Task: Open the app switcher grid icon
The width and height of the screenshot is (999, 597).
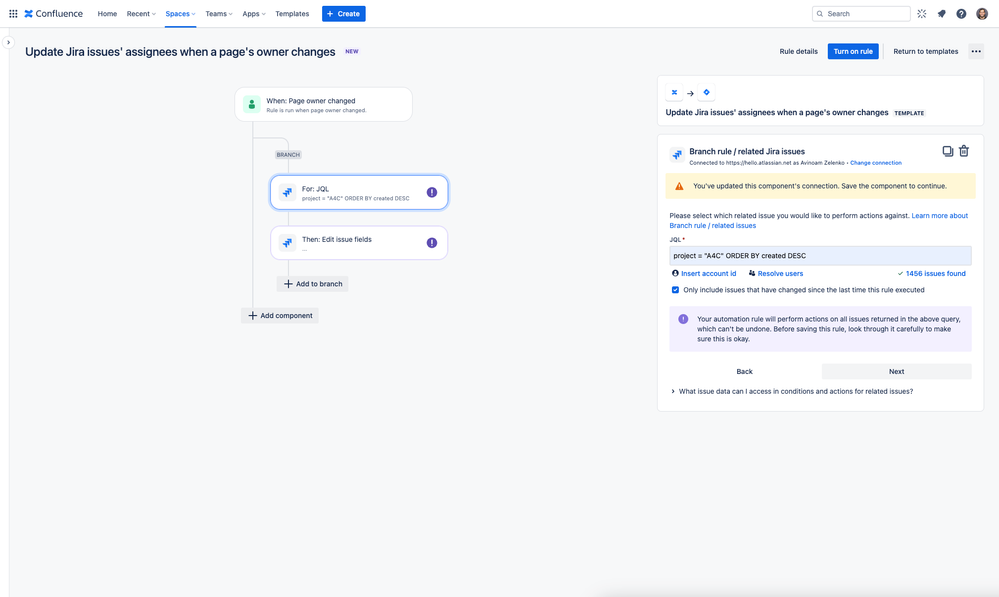Action: coord(13,13)
